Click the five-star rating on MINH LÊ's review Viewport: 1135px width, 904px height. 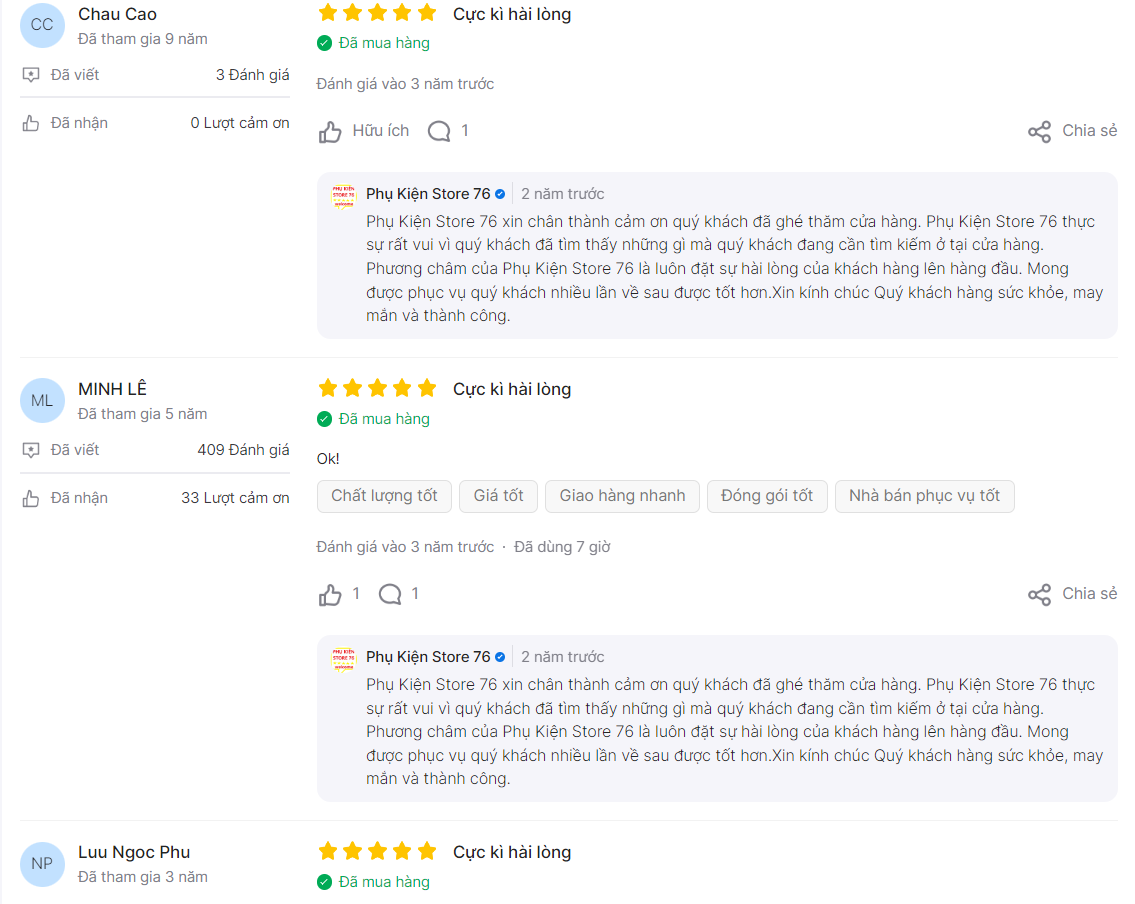pos(377,389)
